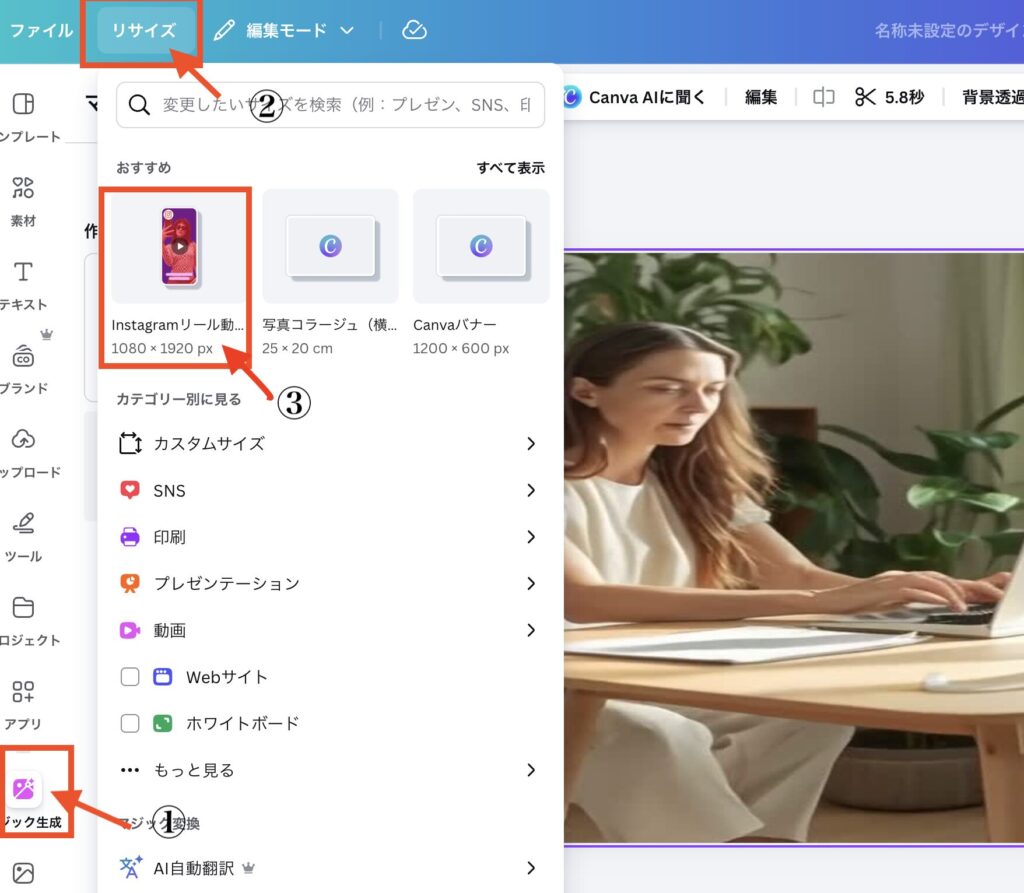Click the リサイズ menu item
This screenshot has width=1024, height=893.
tap(142, 29)
